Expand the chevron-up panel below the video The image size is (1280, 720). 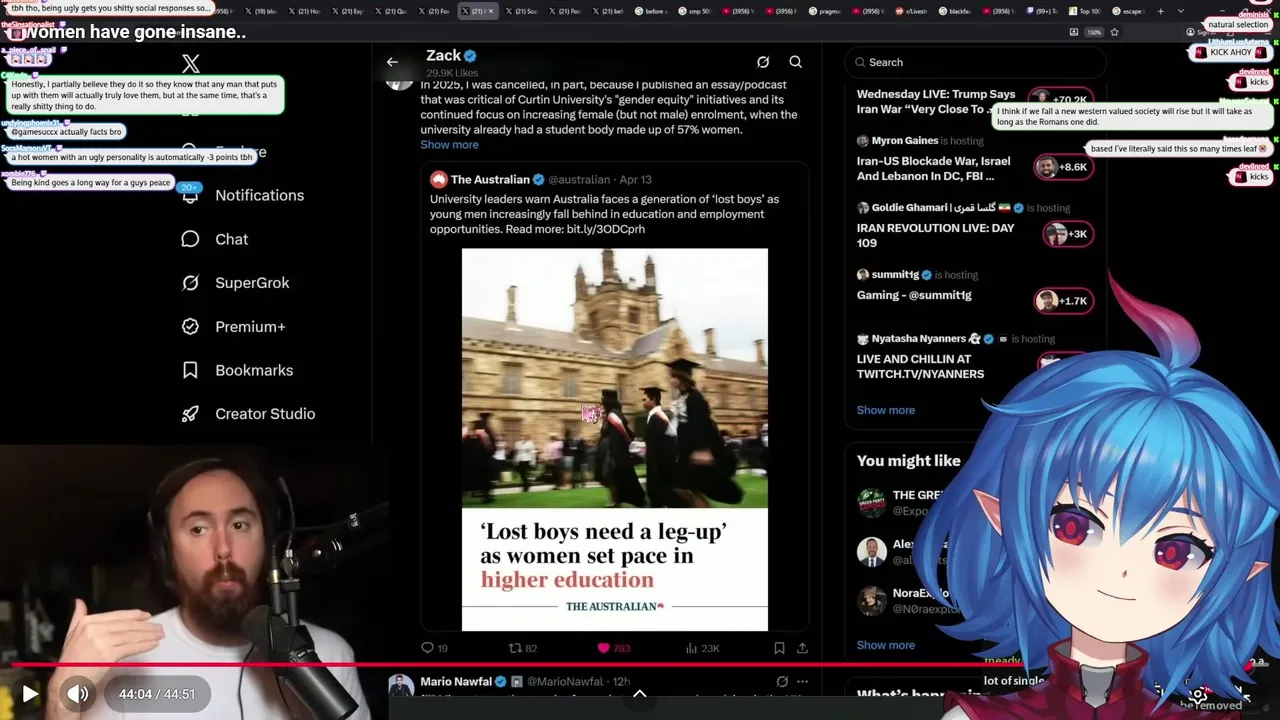(640, 694)
